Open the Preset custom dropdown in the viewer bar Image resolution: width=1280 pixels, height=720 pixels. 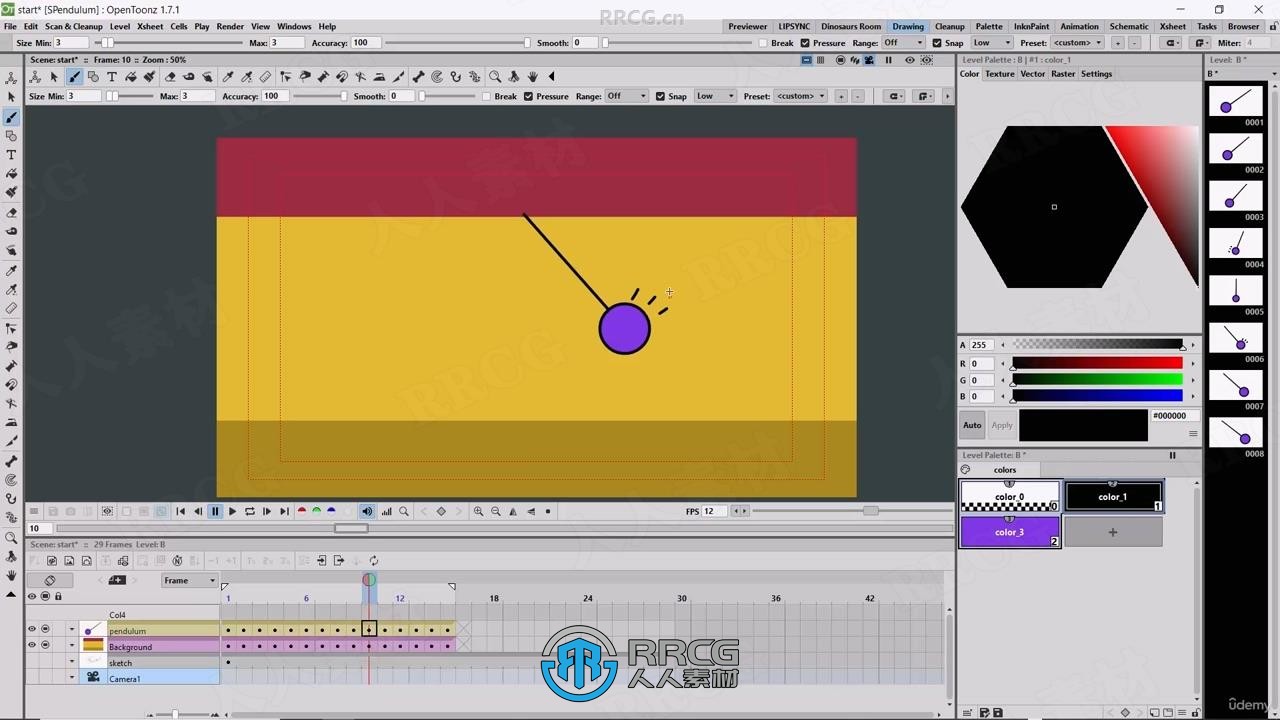[801, 96]
